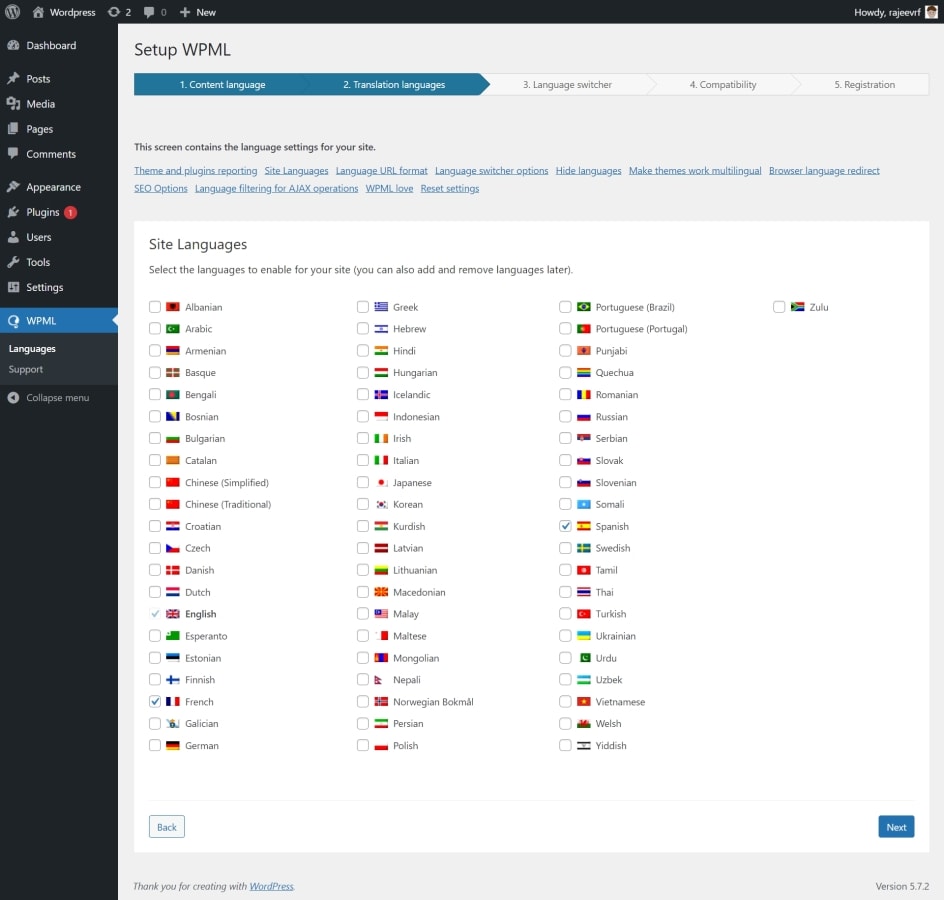Viewport: 944px width, 900px height.
Task: Click the SEO Options link
Action: [x=161, y=188]
